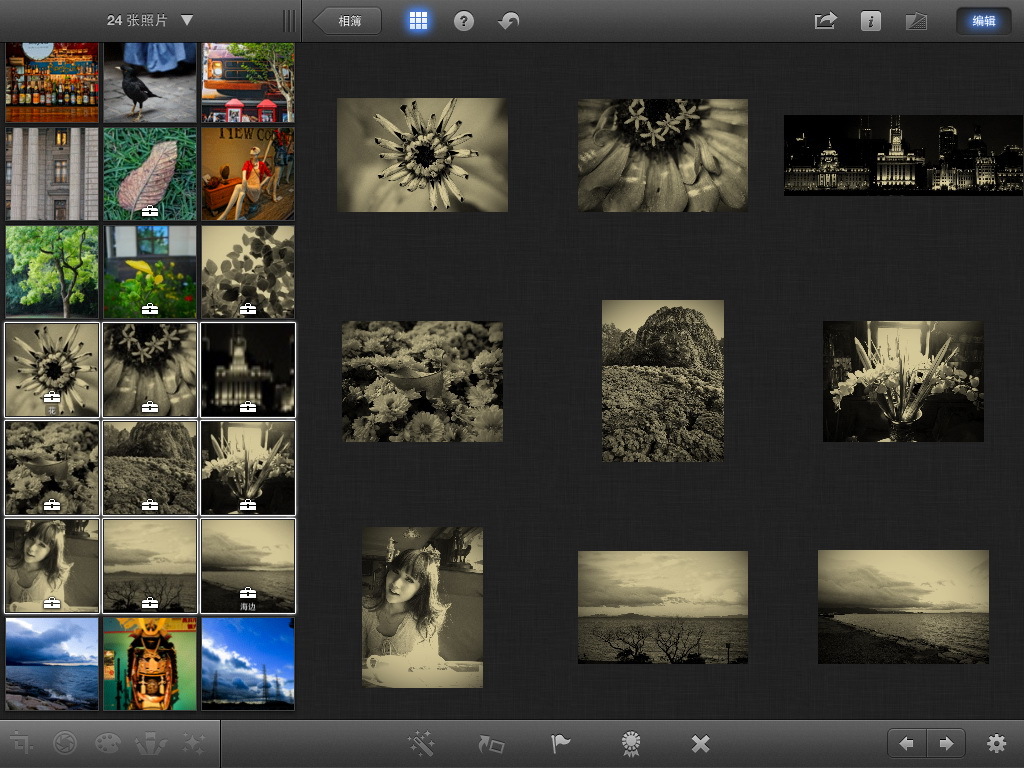This screenshot has height=768, width=1024.
Task: Go to previous photo with left arrow
Action: point(907,743)
